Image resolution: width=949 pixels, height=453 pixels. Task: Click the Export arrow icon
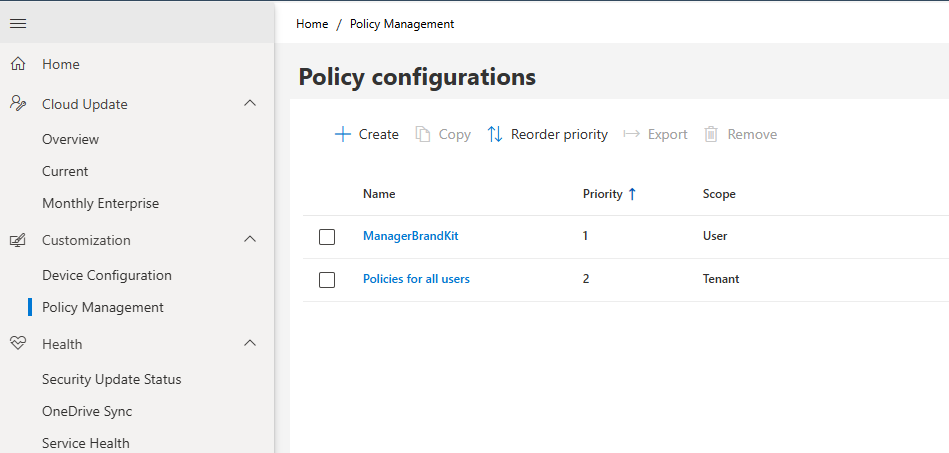631,134
